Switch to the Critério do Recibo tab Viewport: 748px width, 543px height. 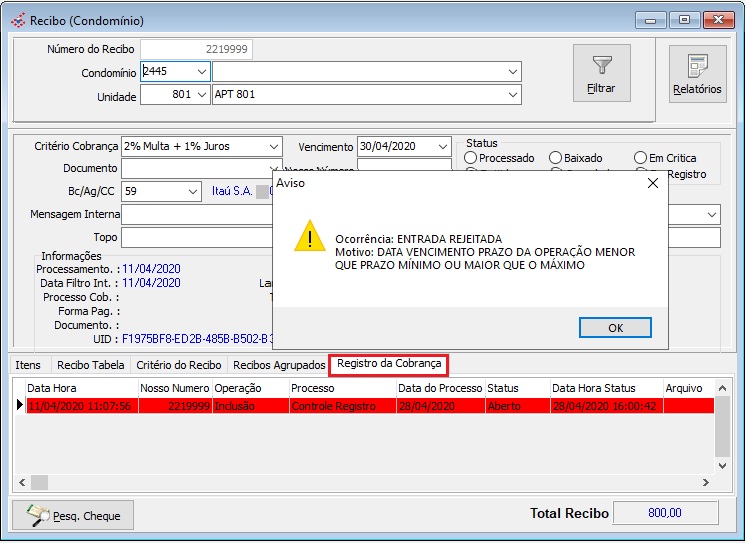[178, 365]
